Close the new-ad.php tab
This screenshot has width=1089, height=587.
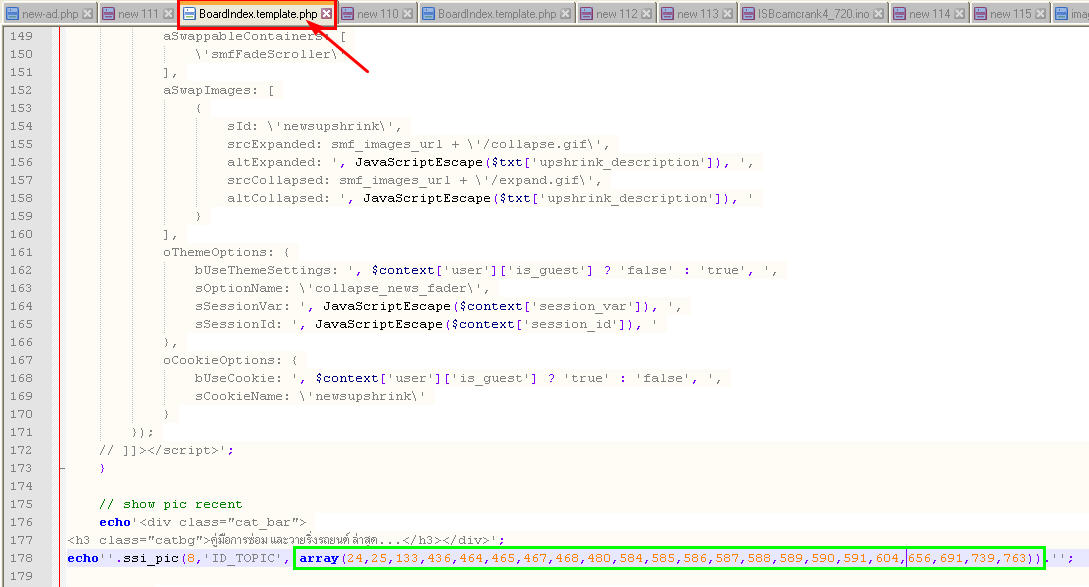tap(88, 14)
